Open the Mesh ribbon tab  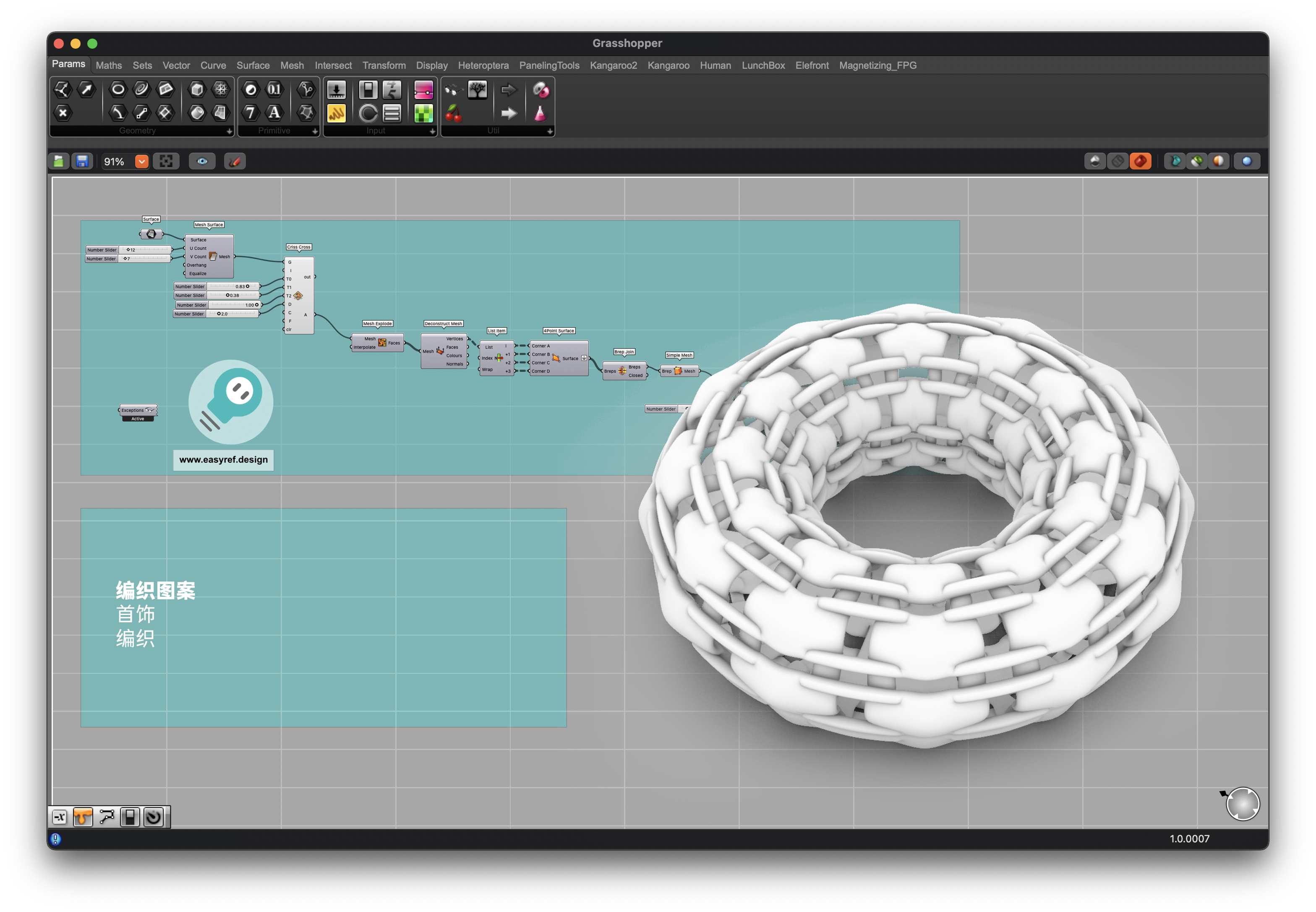(x=292, y=66)
